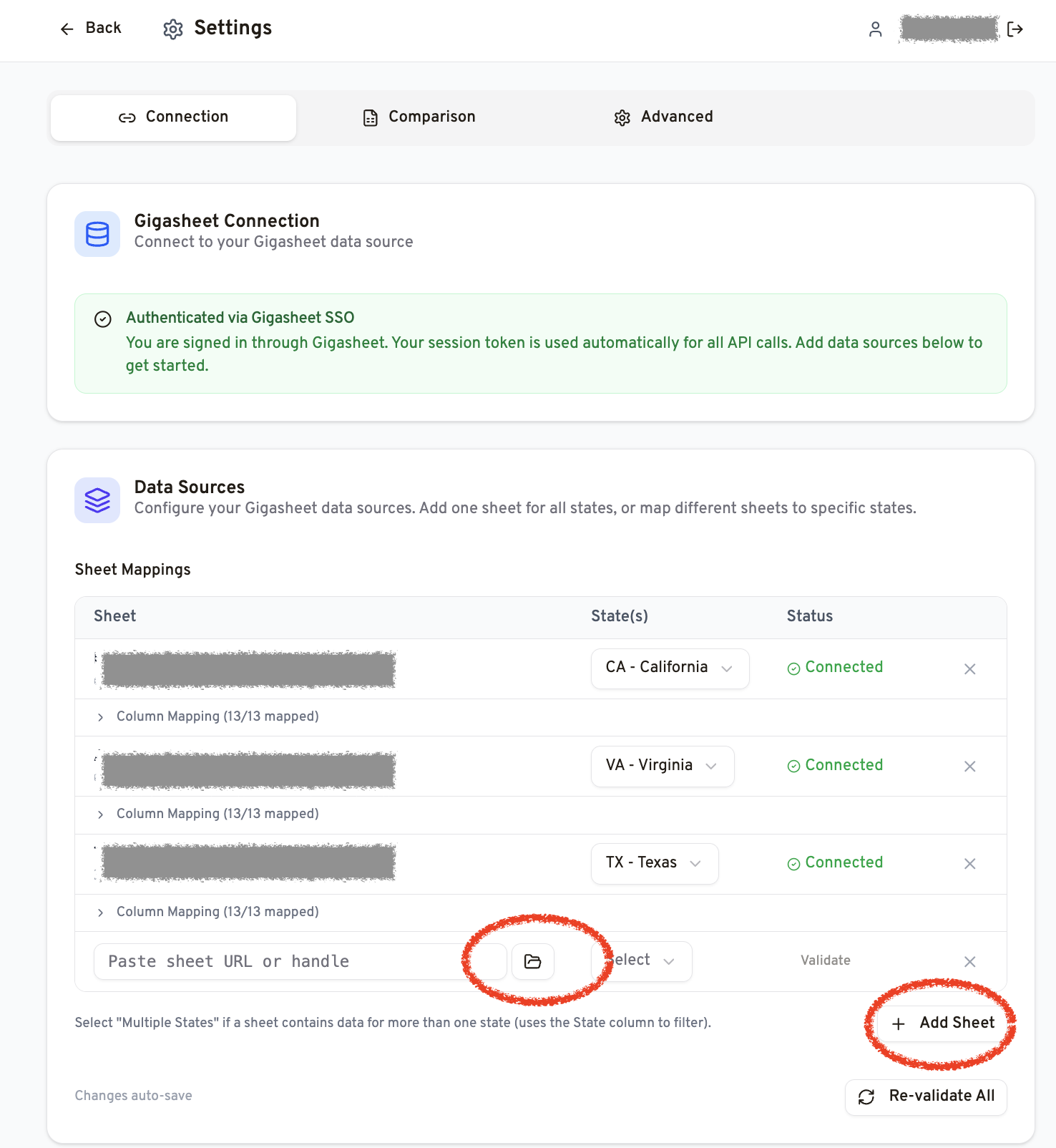This screenshot has width=1056, height=1148.
Task: Click the redacted sheet name in Texas row
Action: tap(248, 862)
